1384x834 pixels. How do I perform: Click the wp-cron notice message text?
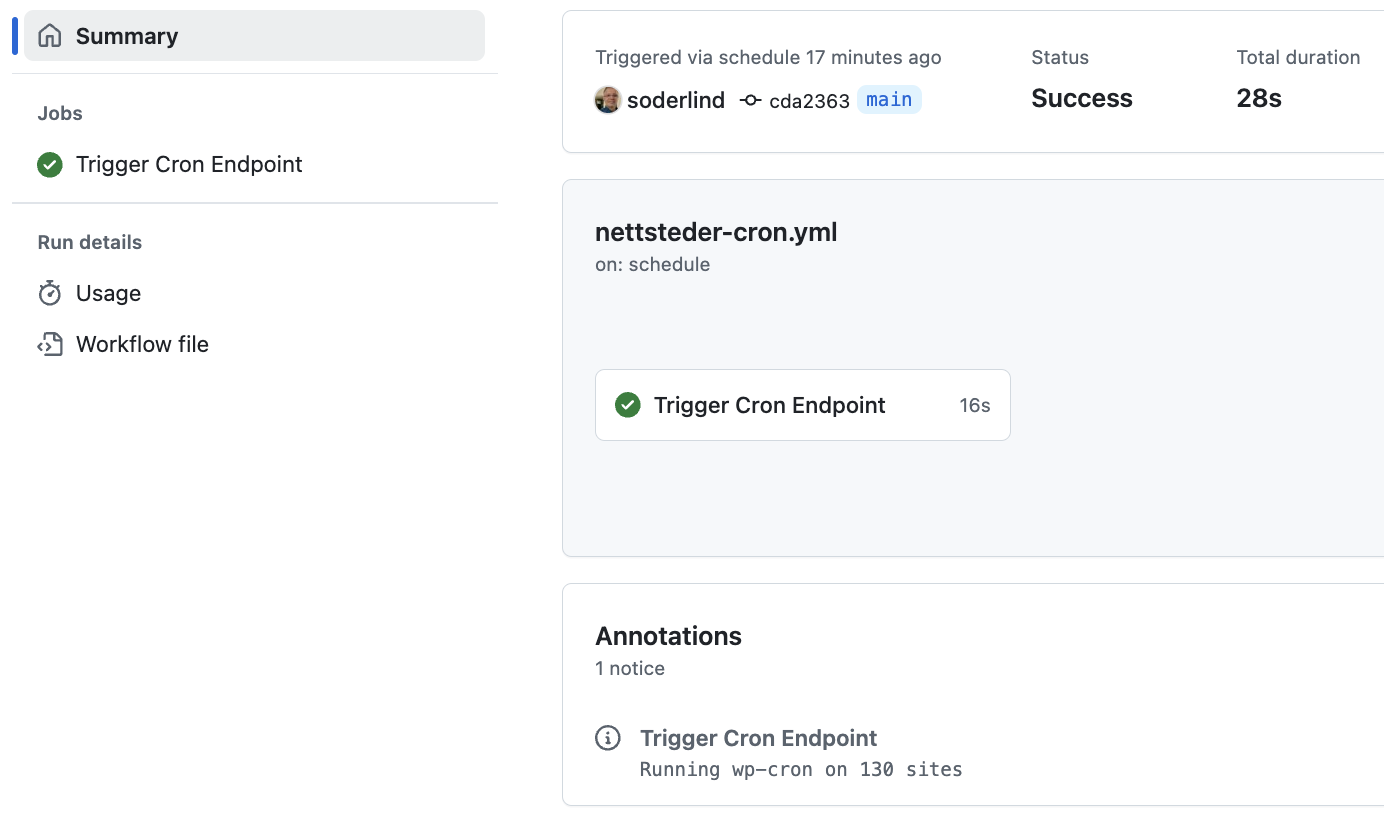click(800, 769)
